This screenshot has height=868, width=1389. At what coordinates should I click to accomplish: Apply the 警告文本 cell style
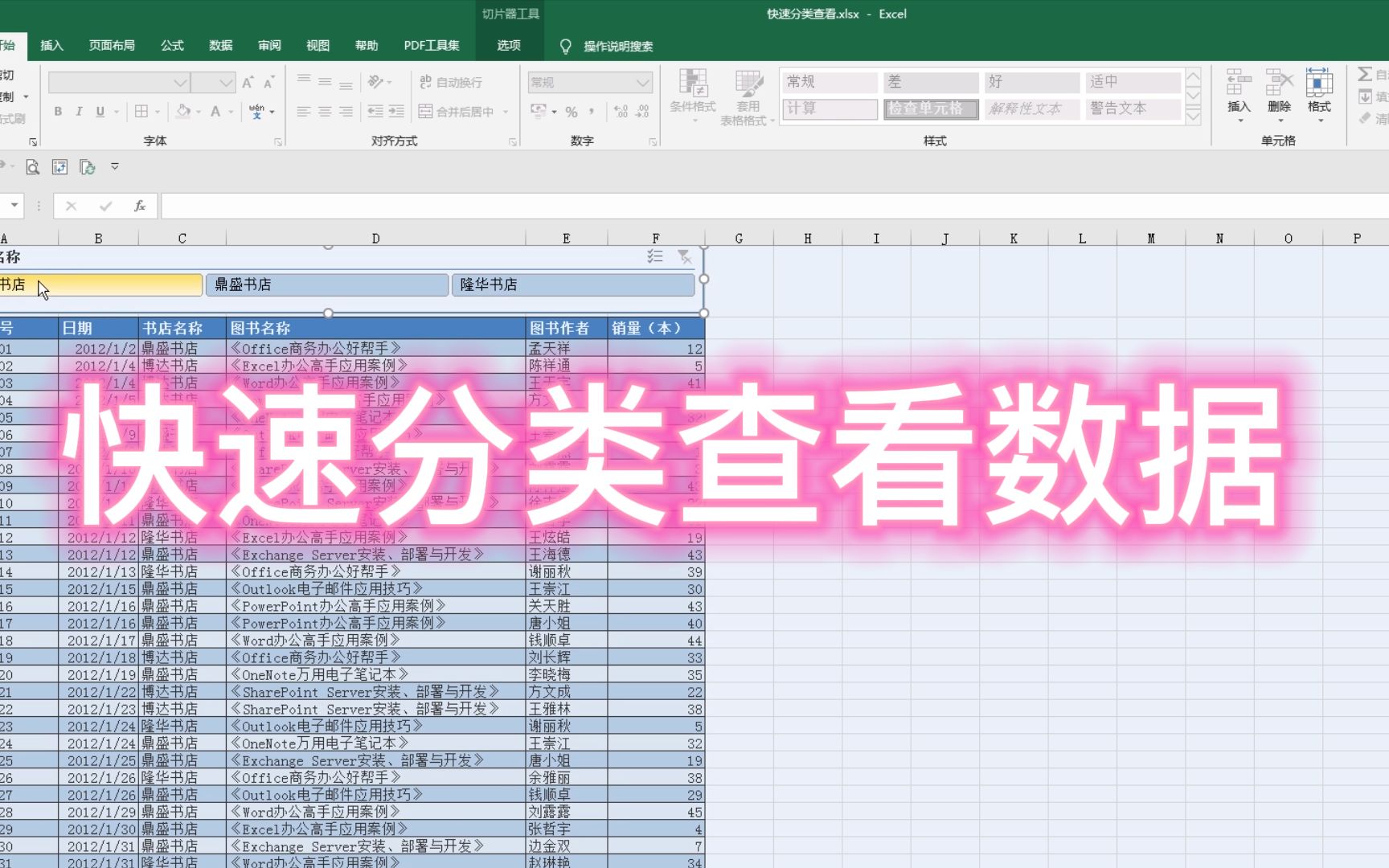tap(1133, 108)
